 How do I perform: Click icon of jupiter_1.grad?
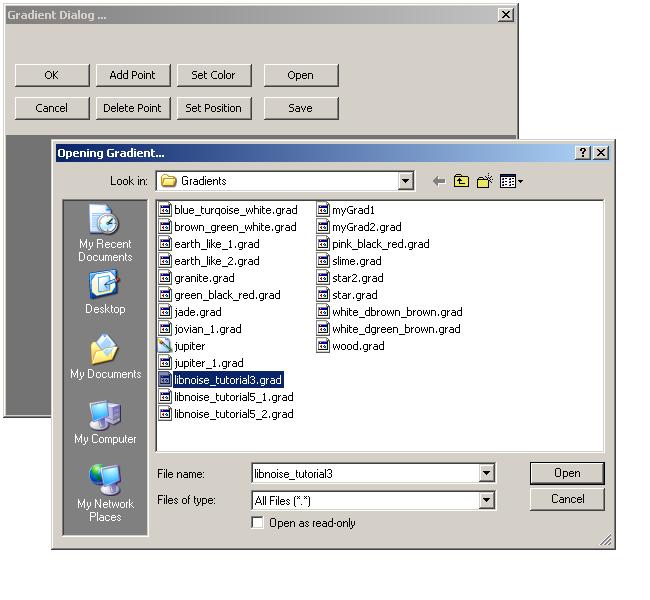coord(165,363)
